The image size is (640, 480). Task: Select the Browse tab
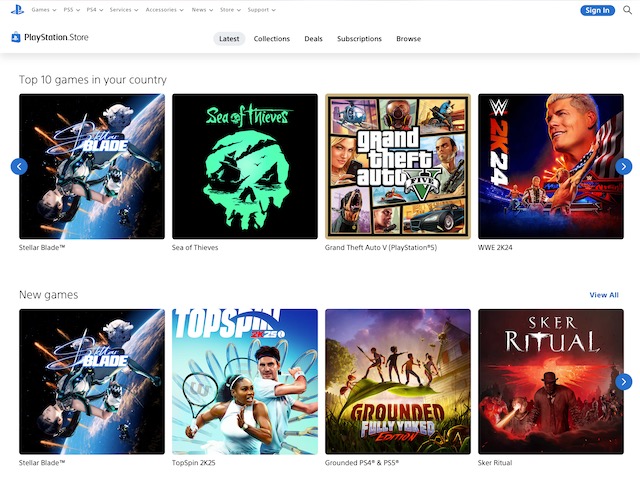[408, 39]
